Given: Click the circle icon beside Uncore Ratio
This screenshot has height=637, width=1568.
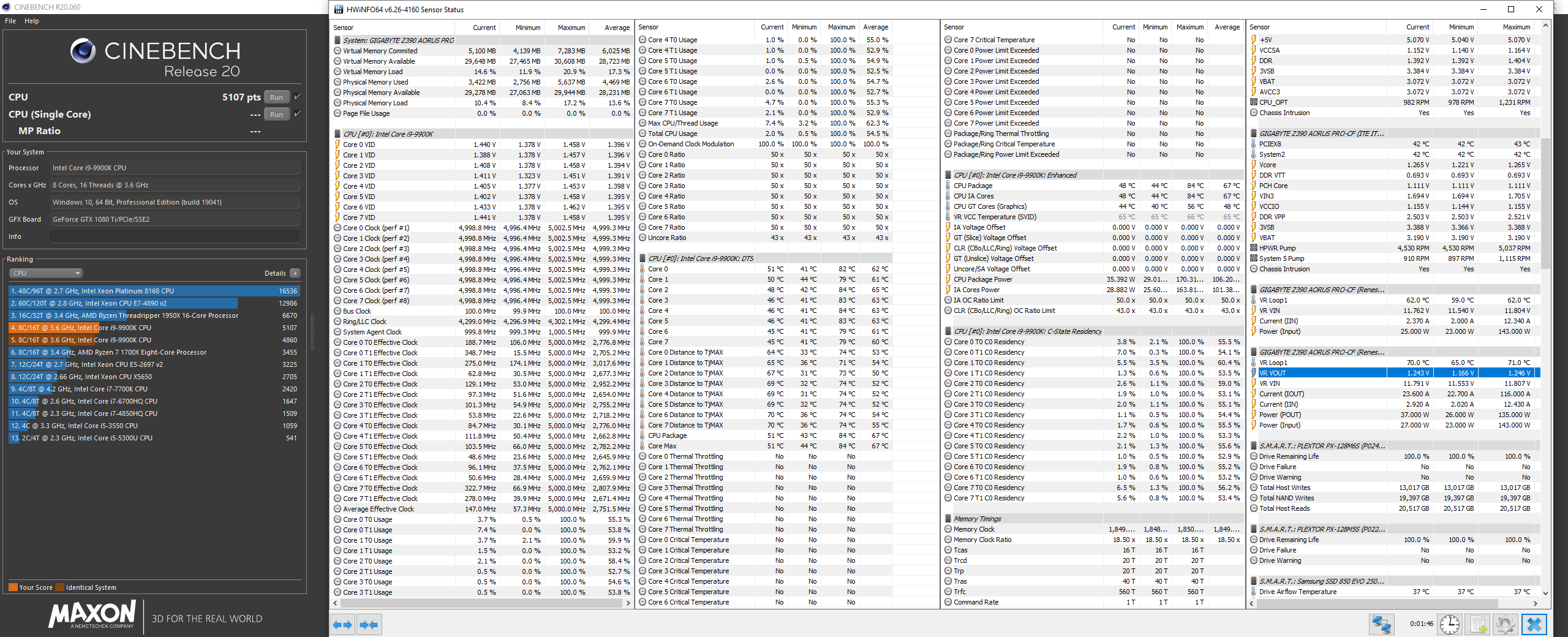Looking at the screenshot, I should (x=642, y=238).
